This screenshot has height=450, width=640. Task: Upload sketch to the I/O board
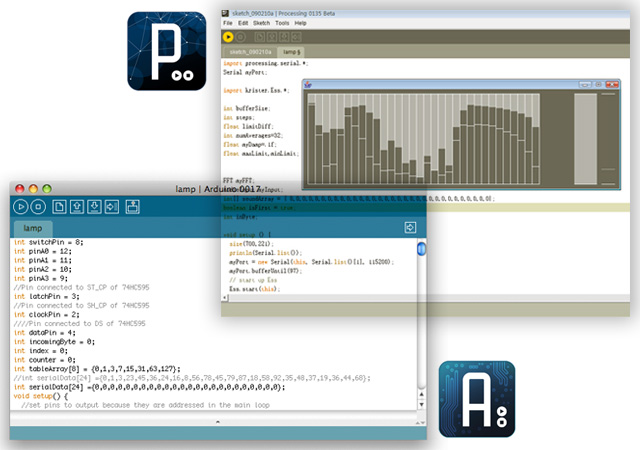[110, 206]
